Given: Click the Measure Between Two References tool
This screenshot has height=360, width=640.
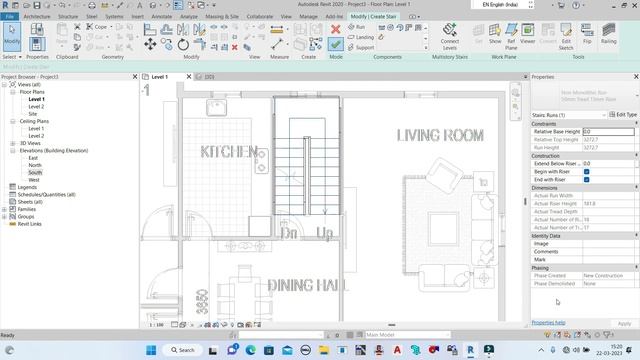Looking at the screenshot, I should 277,44.
